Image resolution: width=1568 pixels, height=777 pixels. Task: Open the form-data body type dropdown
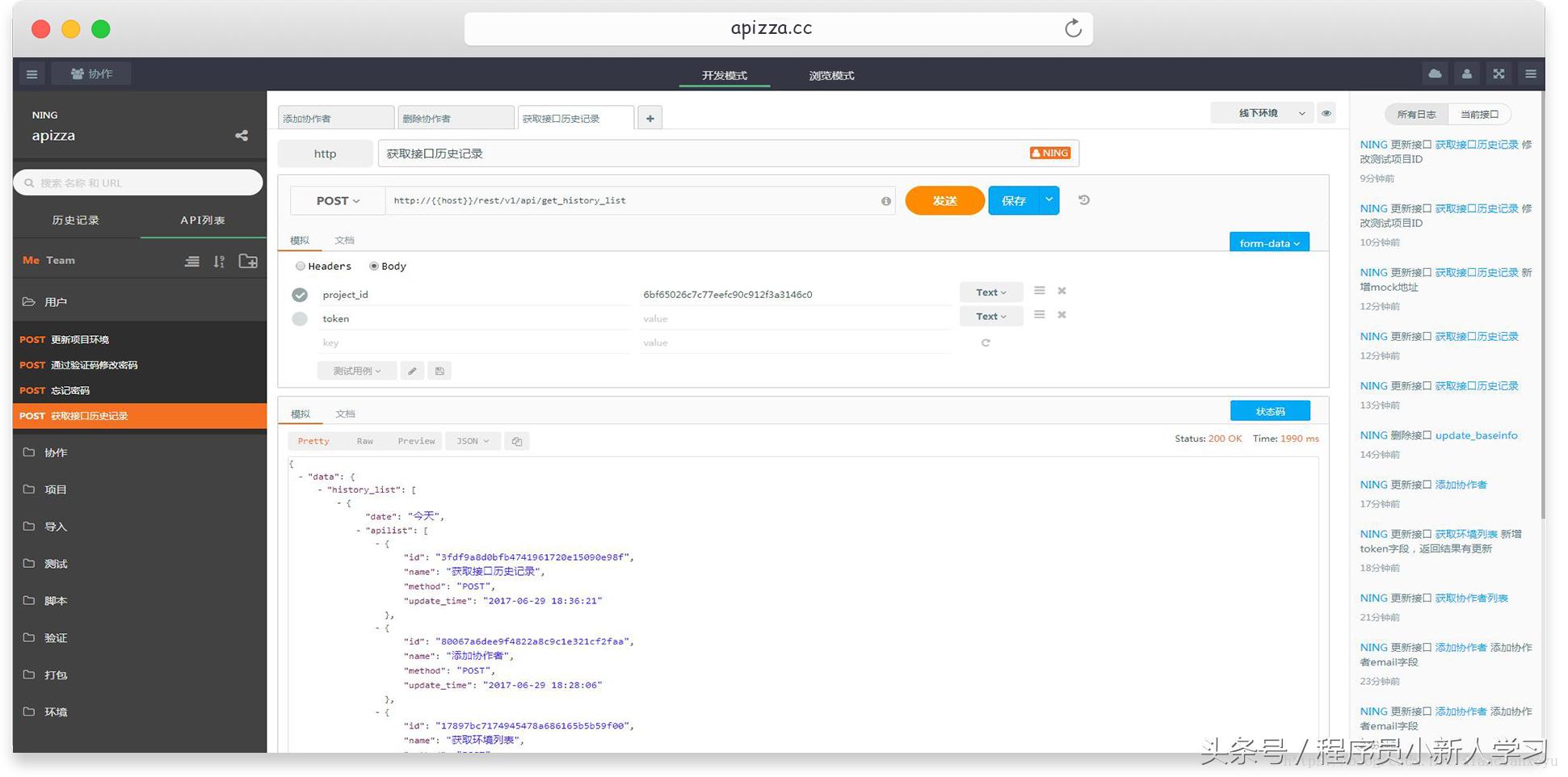[1269, 243]
